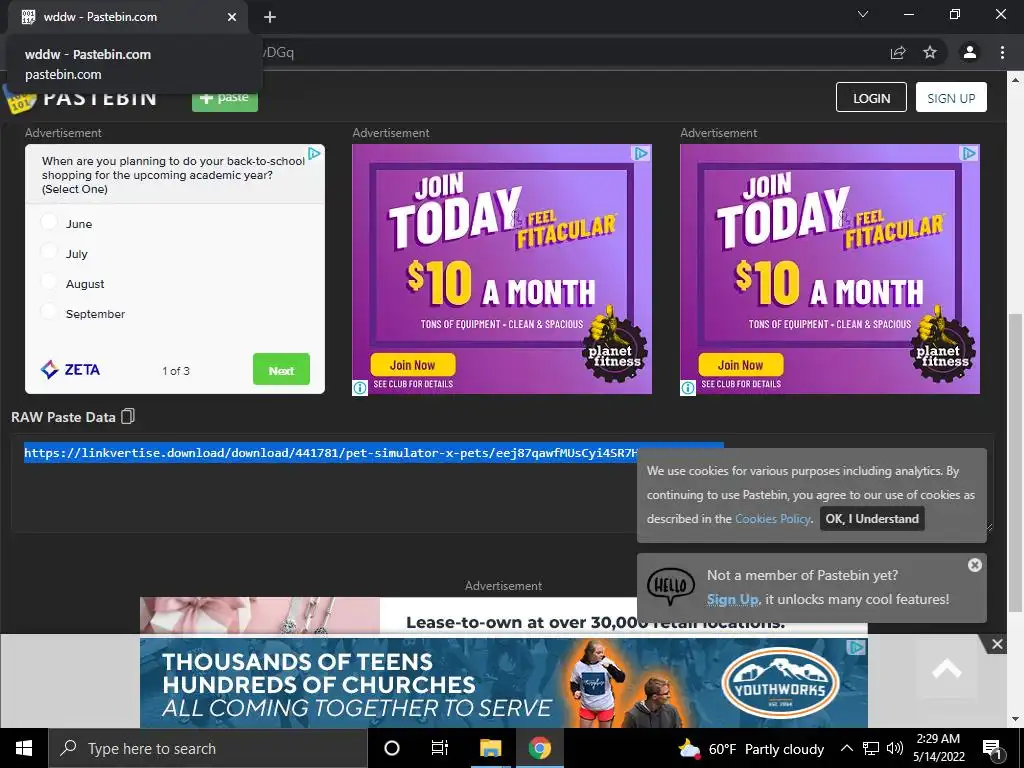Screen dimensions: 1024x768
Task: Click Join Now on right Planet Fitness ad
Action: point(741,365)
